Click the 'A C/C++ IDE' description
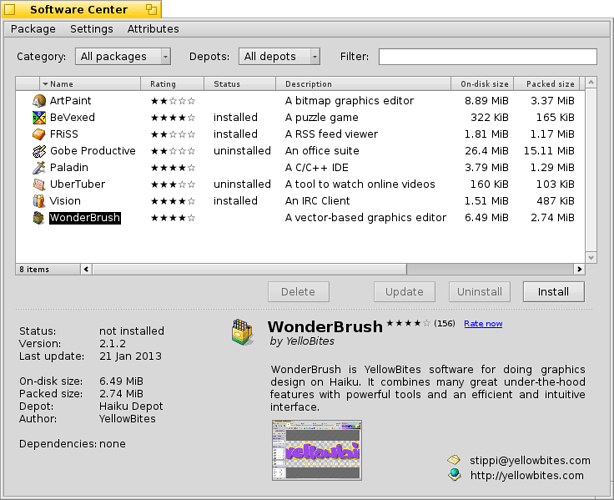This screenshot has height=500, width=614. tap(317, 168)
